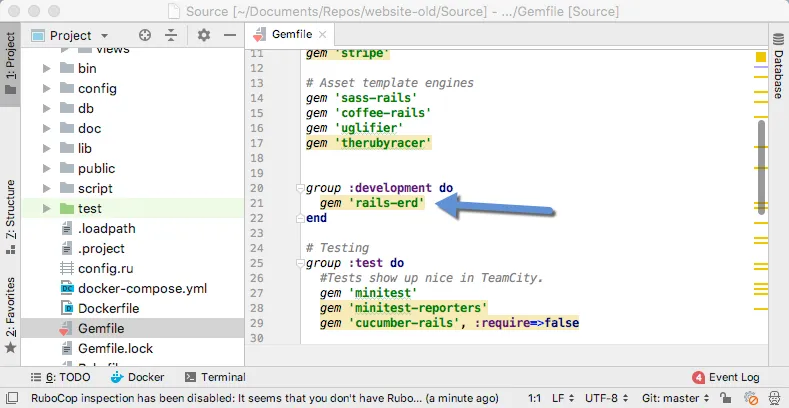Place cursor on 'uglifier' gem line

coord(354,128)
